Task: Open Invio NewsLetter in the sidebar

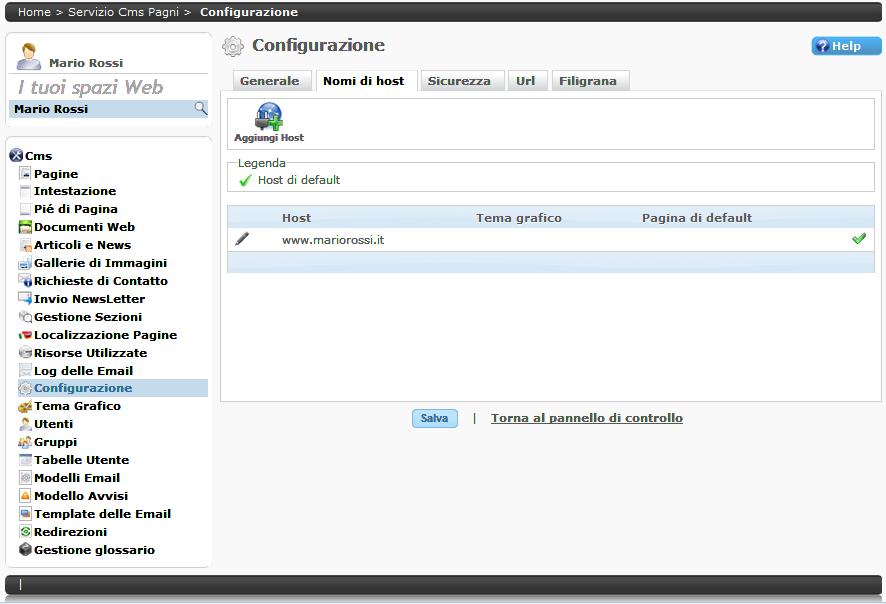Action: click(89, 299)
